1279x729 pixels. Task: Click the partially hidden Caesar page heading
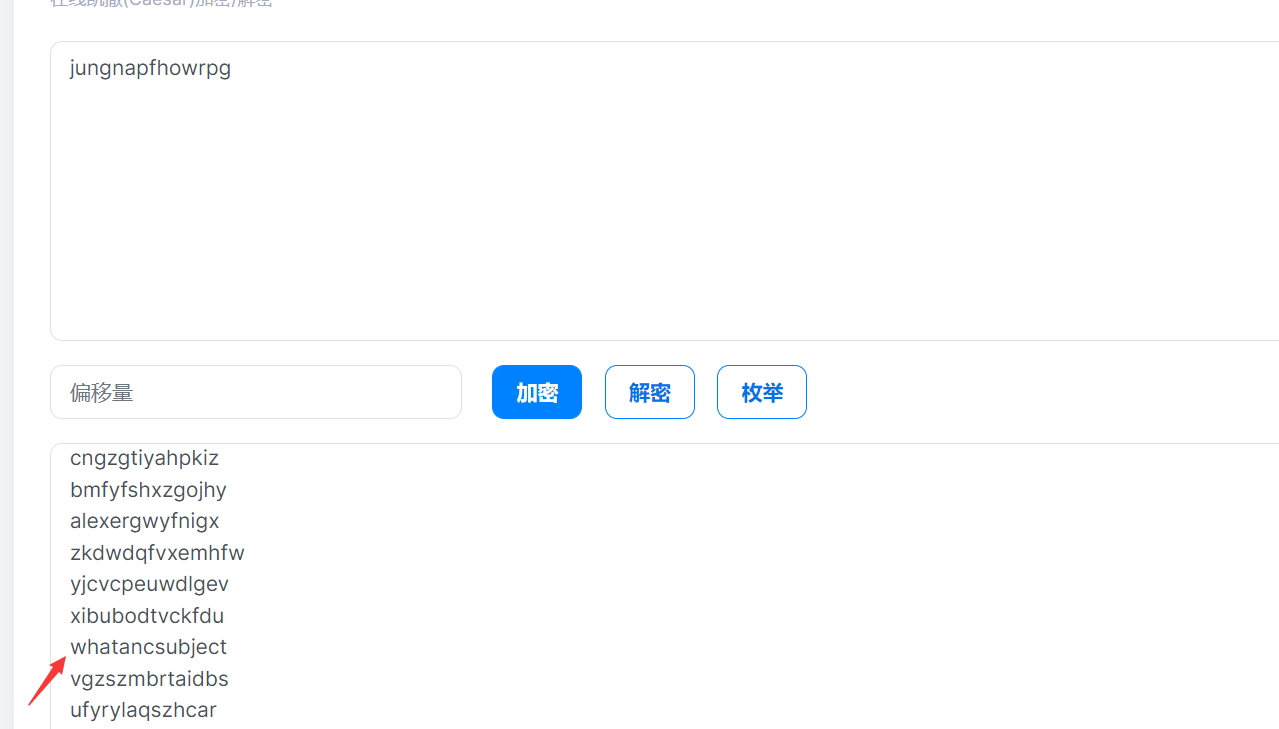(161, 4)
